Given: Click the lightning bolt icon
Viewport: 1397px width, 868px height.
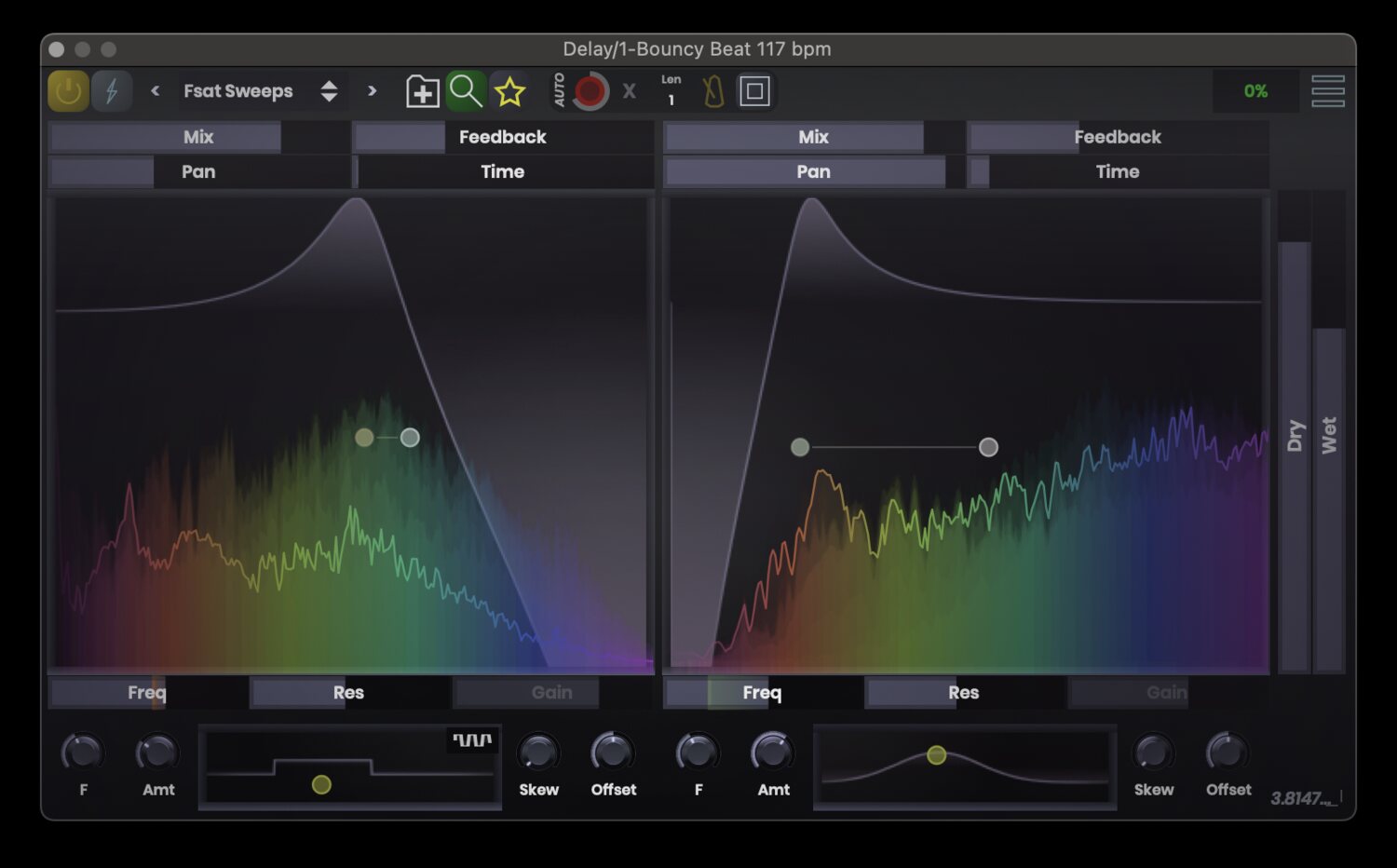Looking at the screenshot, I should [x=112, y=91].
